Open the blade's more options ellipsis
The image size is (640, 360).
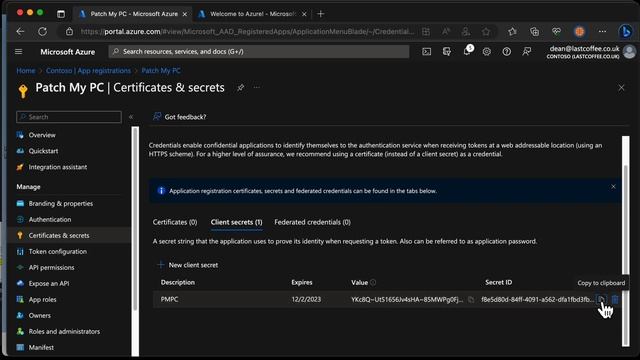point(256,87)
